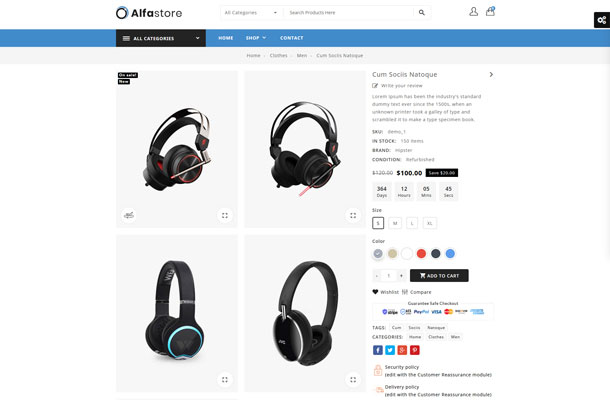Choose the red color swatch
610x400 pixels.
pyautogui.click(x=421, y=254)
